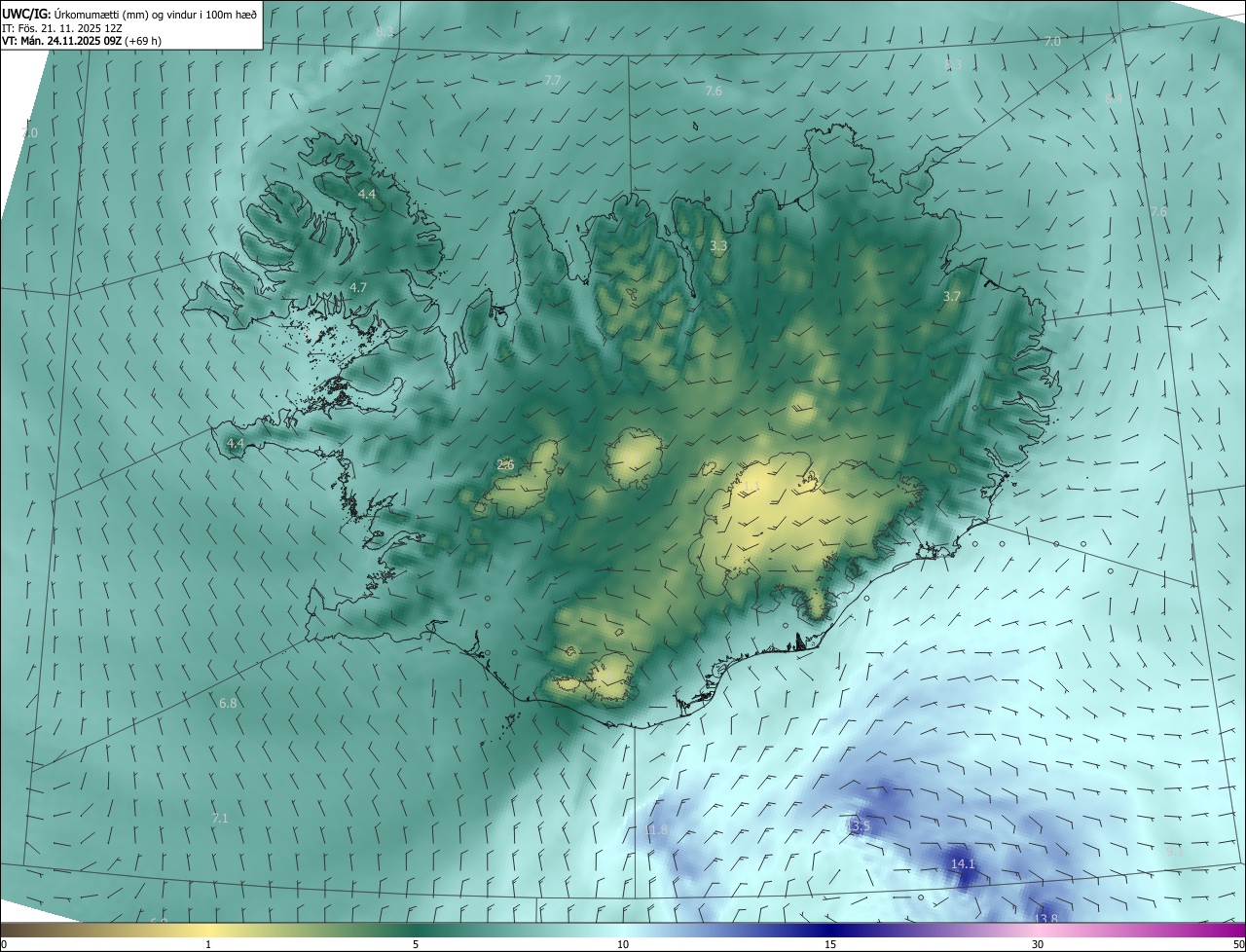This screenshot has height=952, width=1246.
Task: Click the 1 tick on the color scale
Action: (208, 944)
